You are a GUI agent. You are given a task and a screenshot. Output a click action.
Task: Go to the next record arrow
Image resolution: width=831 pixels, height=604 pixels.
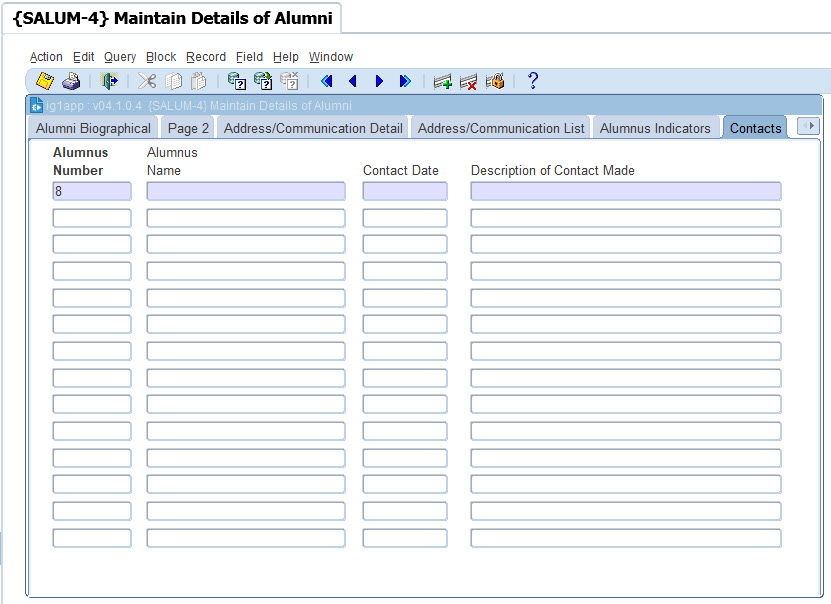(x=379, y=81)
